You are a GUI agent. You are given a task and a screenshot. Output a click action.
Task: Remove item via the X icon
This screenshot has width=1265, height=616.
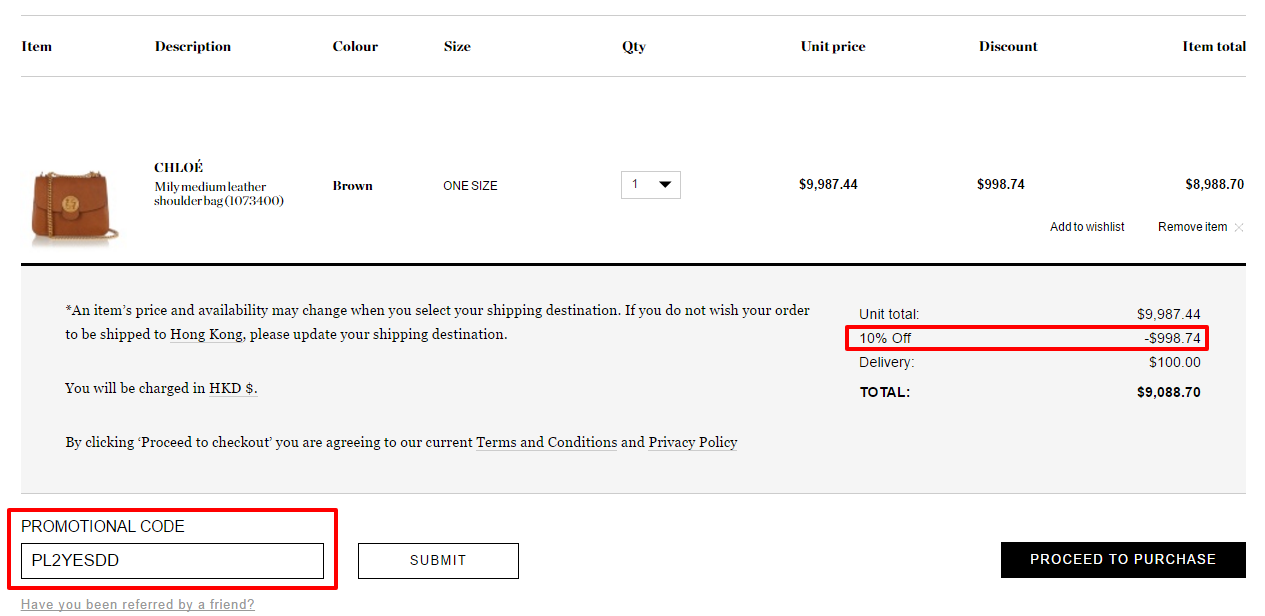[x=1239, y=227]
